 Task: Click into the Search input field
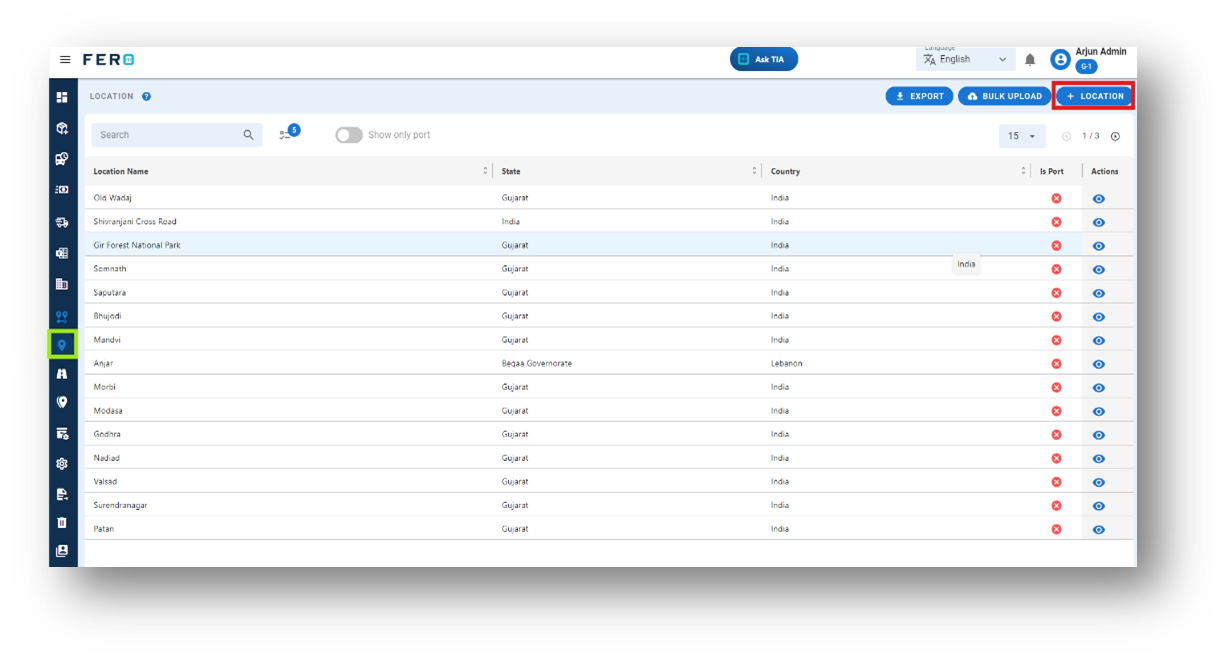click(177, 135)
